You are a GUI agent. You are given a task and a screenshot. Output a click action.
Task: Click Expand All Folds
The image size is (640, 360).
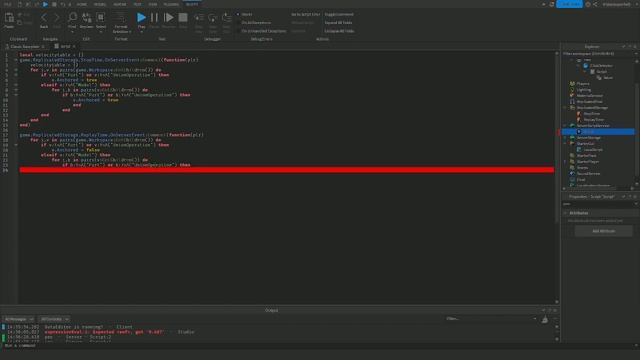(338, 22)
